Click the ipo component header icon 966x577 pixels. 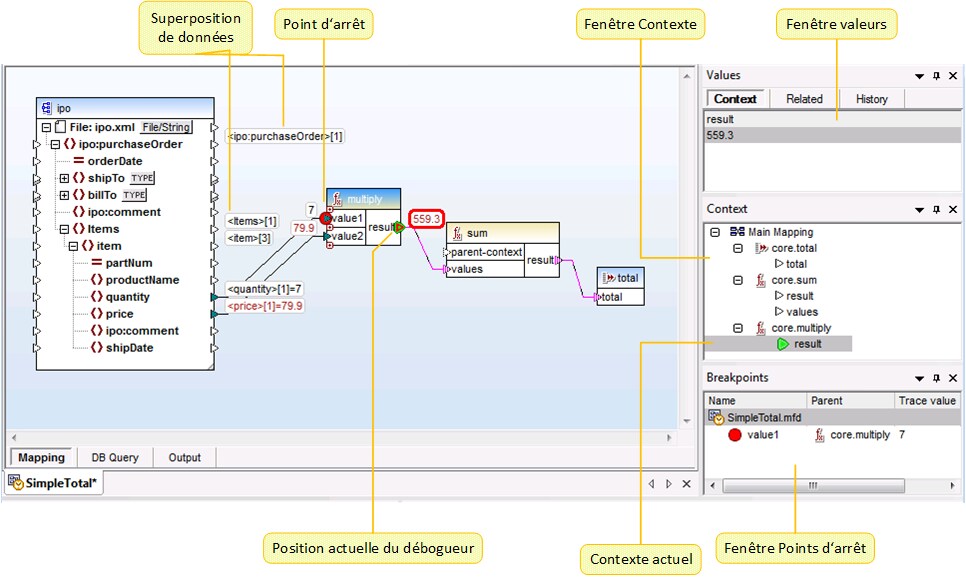point(46,107)
